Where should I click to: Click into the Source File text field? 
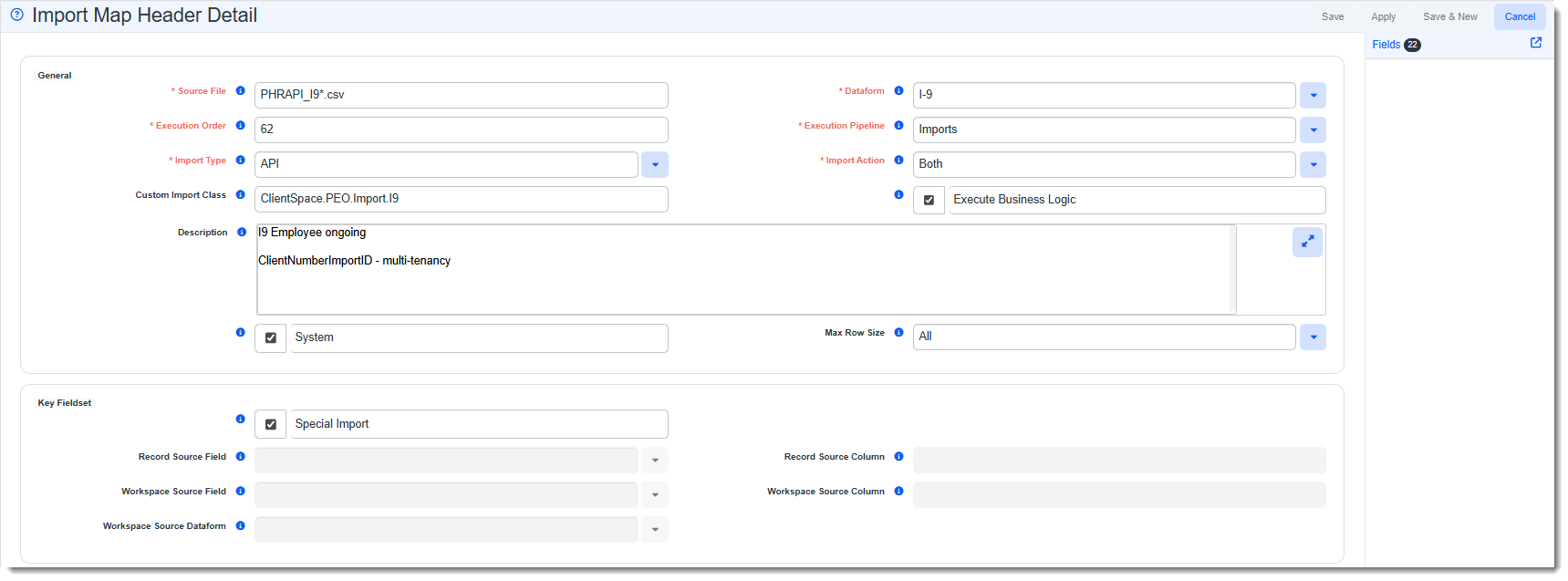(461, 95)
